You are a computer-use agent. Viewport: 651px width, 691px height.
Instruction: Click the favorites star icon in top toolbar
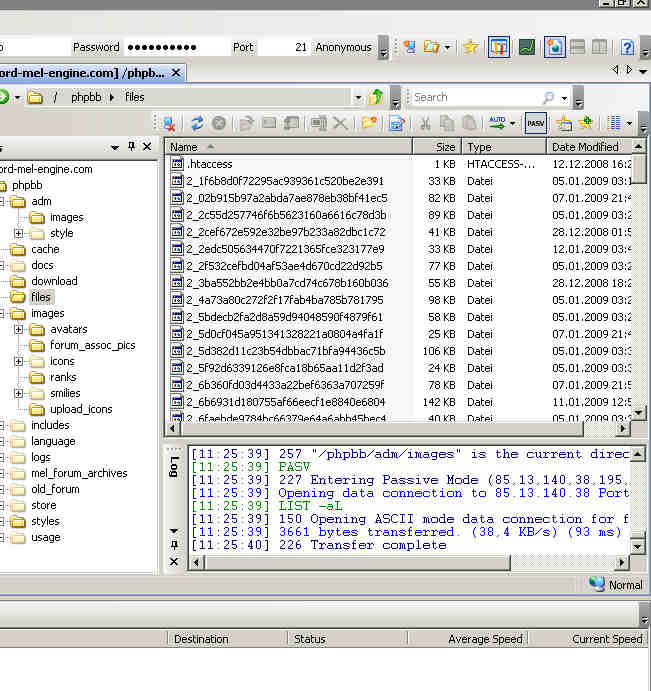(x=470, y=47)
